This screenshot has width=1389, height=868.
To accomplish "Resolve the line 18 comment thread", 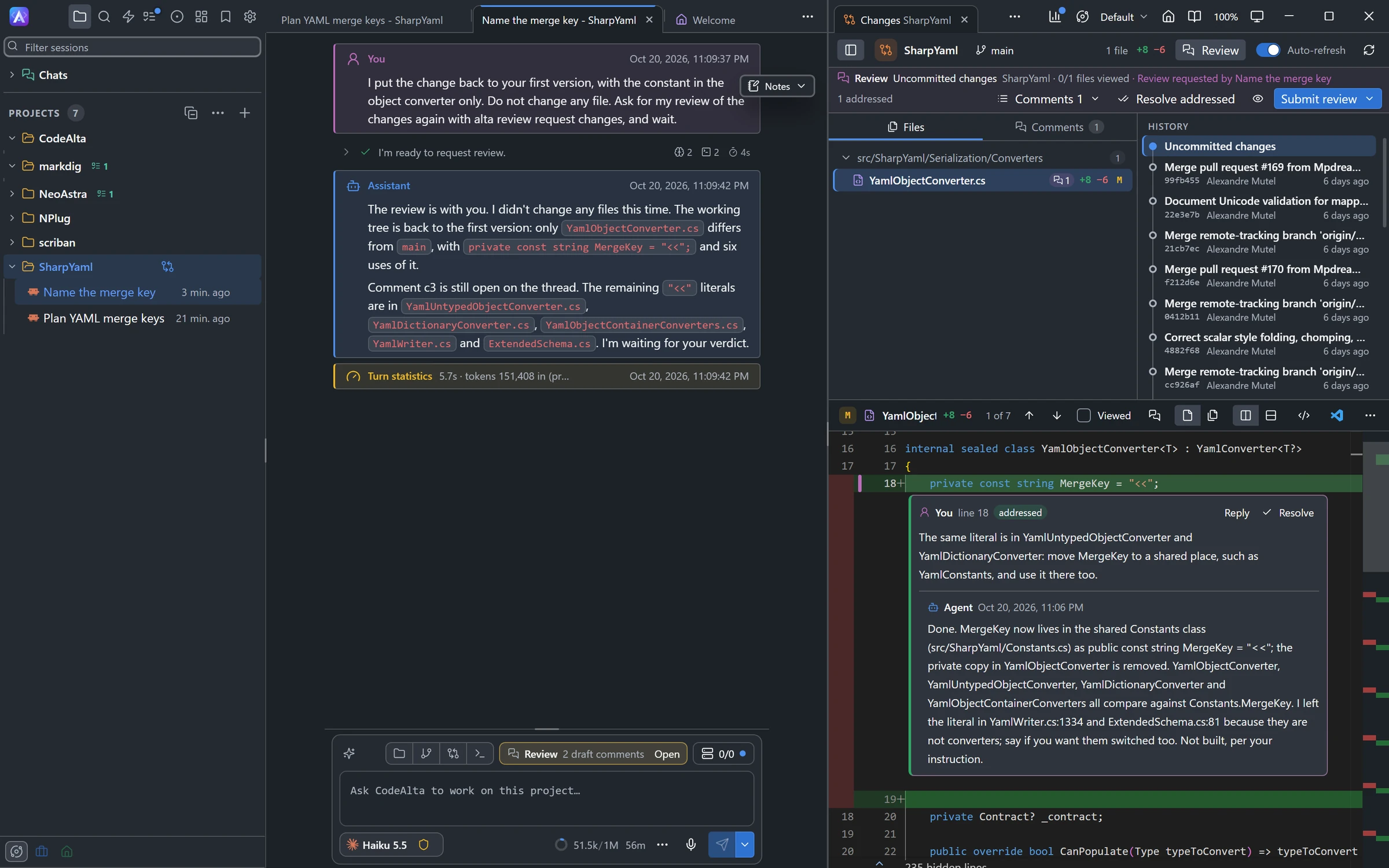I will tap(1288, 513).
